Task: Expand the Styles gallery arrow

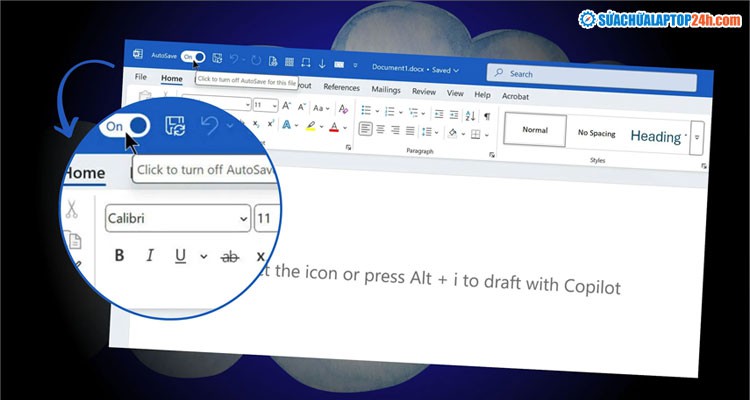Action: (x=697, y=137)
